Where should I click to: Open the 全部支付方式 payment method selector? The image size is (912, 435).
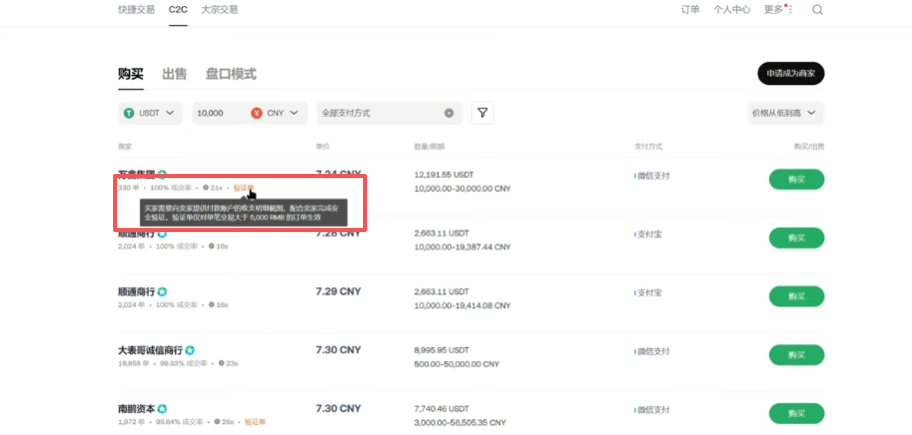389,113
